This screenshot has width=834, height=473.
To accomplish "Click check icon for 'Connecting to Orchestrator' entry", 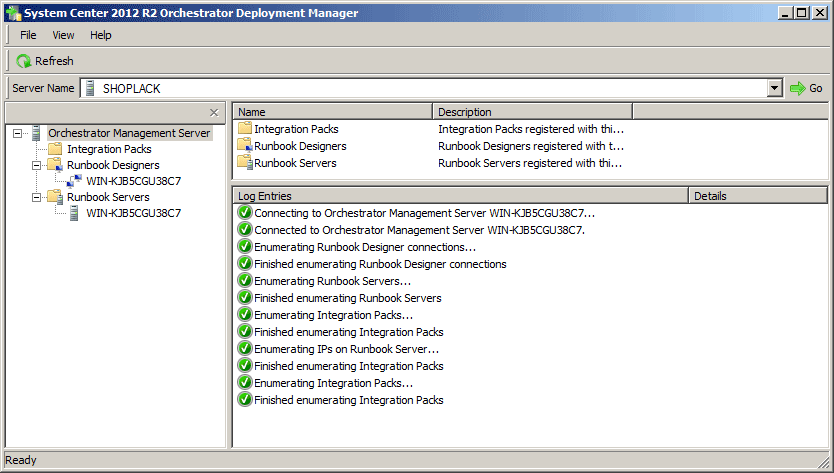I will click(245, 213).
